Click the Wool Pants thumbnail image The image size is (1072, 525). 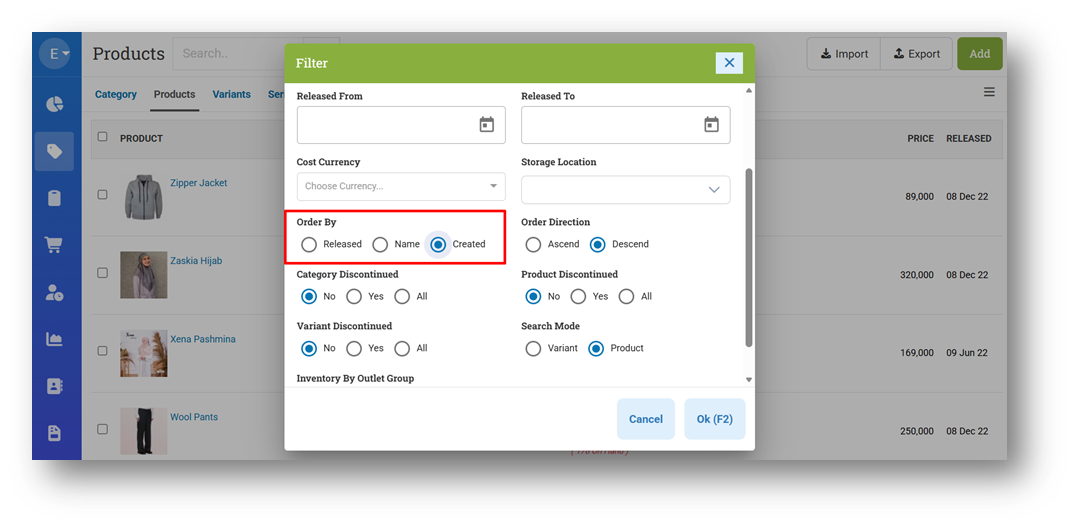point(144,431)
